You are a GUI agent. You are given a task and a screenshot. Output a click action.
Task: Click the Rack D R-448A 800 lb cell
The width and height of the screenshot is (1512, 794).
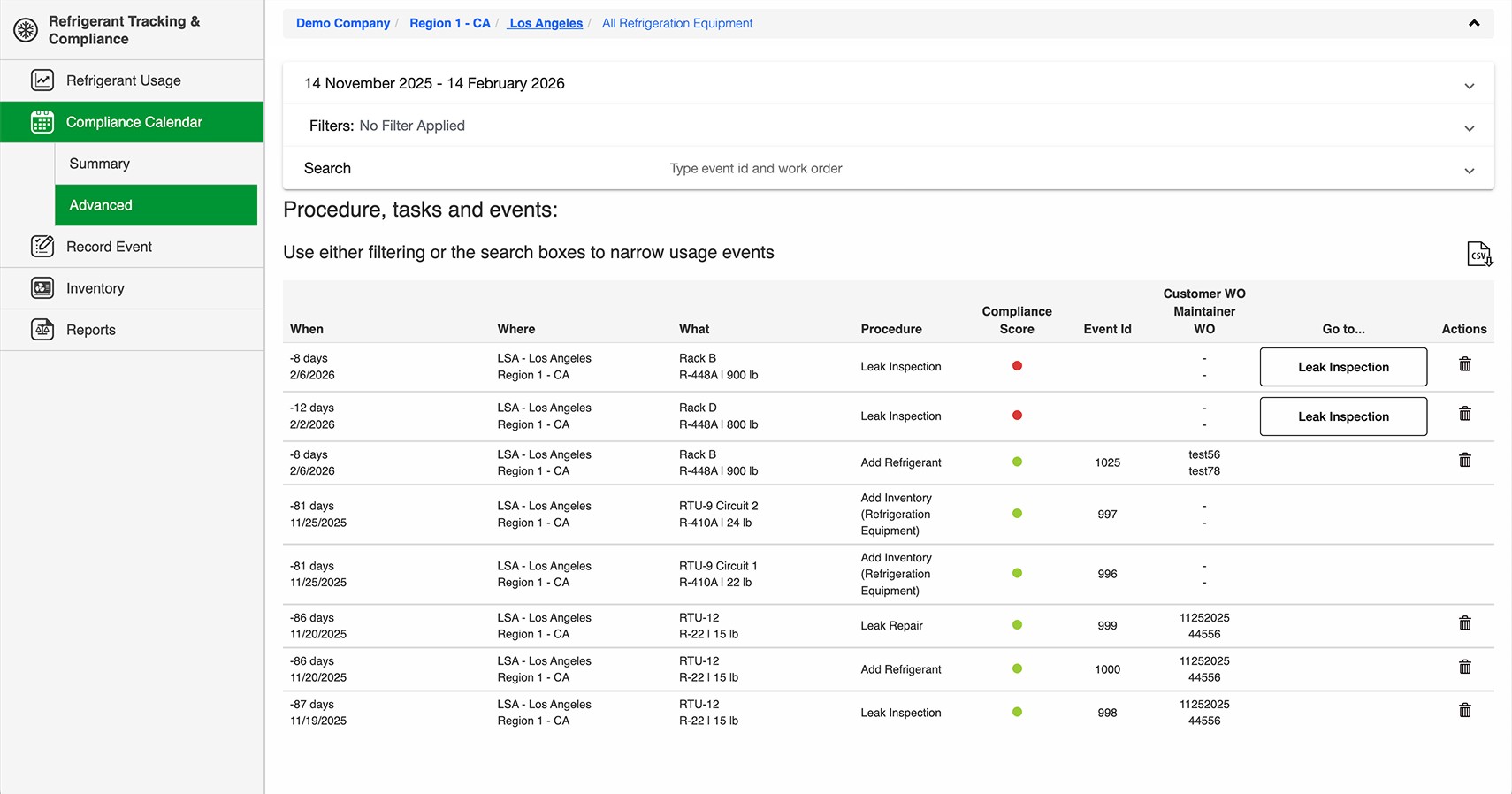718,416
